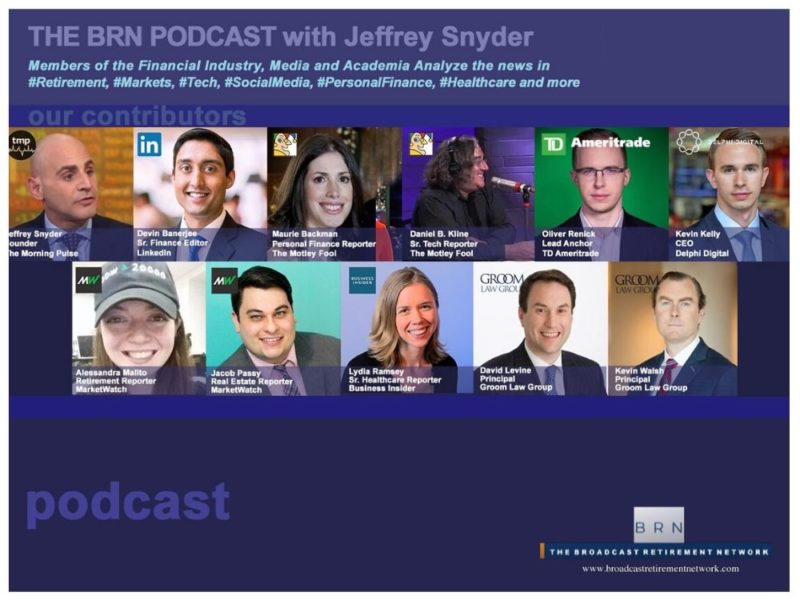This screenshot has width=800, height=600.
Task: Click the 'Kevin Kelly' name caption
Action: click(x=697, y=234)
